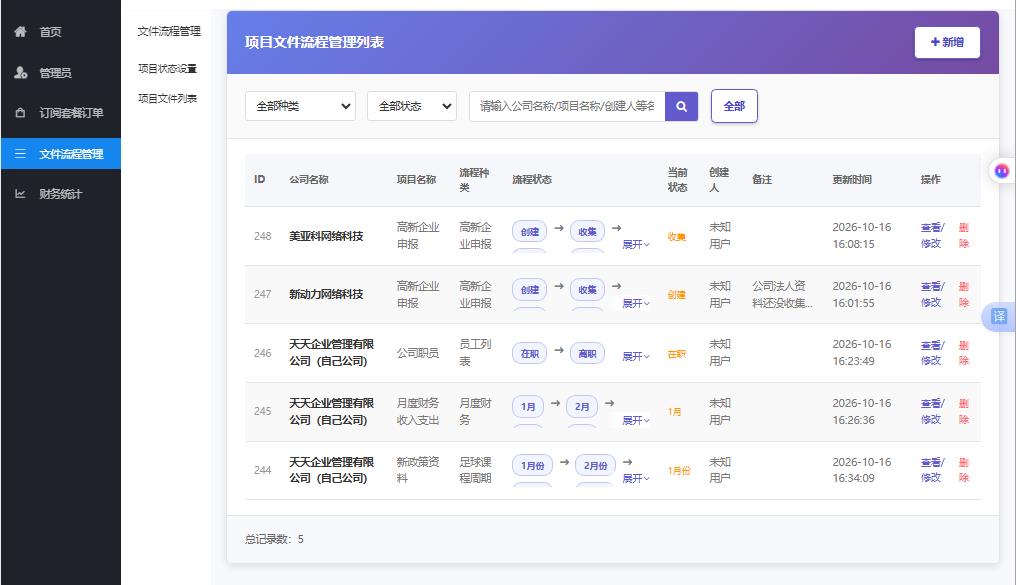1016x585 pixels.
Task: Click the 流程状态 column header
Action: coord(532,179)
